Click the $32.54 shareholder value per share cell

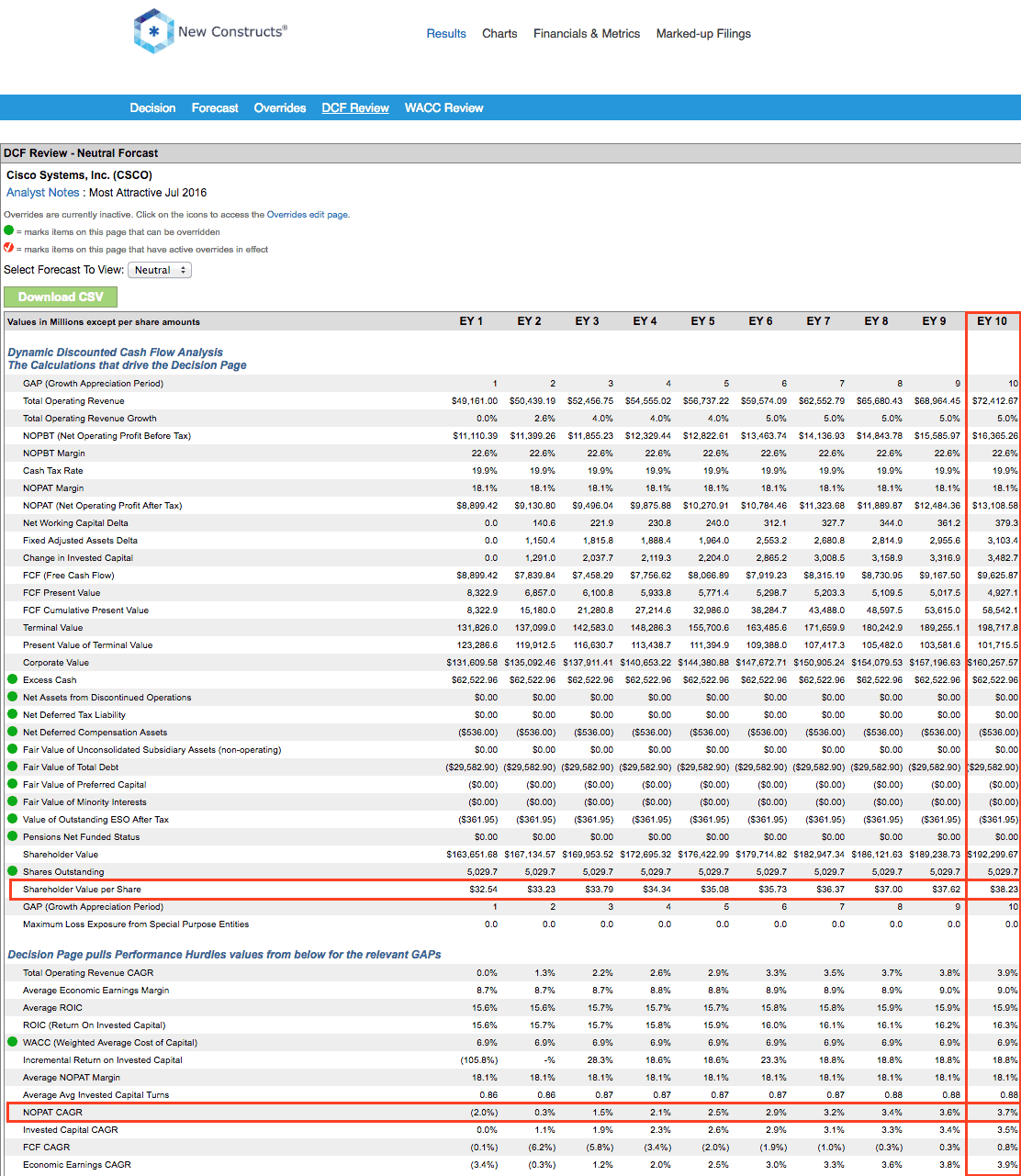pyautogui.click(x=483, y=889)
